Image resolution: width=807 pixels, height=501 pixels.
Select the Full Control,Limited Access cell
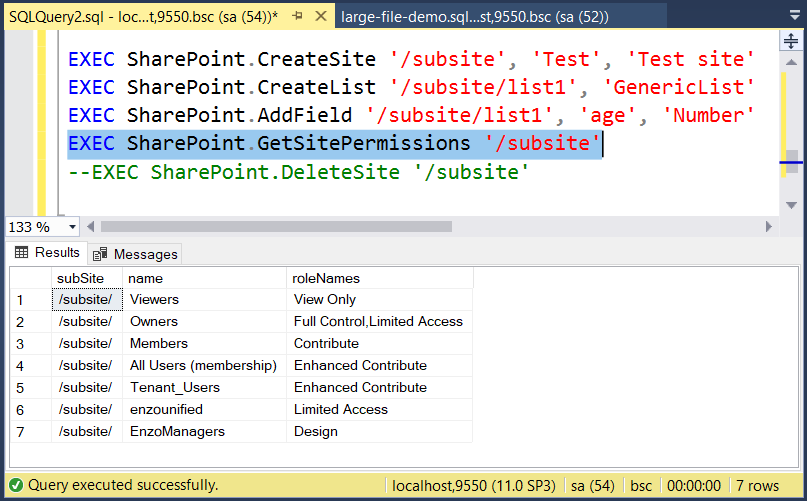coord(380,322)
